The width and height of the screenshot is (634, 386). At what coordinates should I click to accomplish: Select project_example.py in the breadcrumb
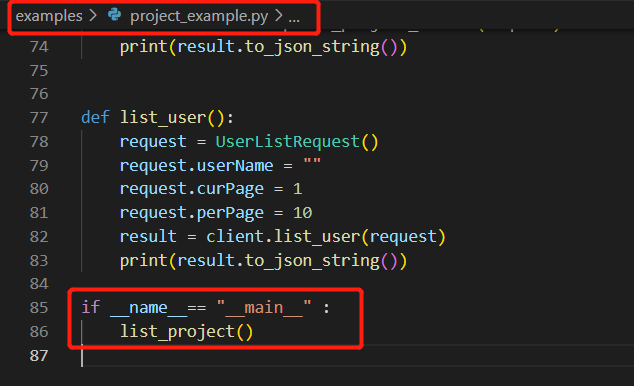click(199, 17)
